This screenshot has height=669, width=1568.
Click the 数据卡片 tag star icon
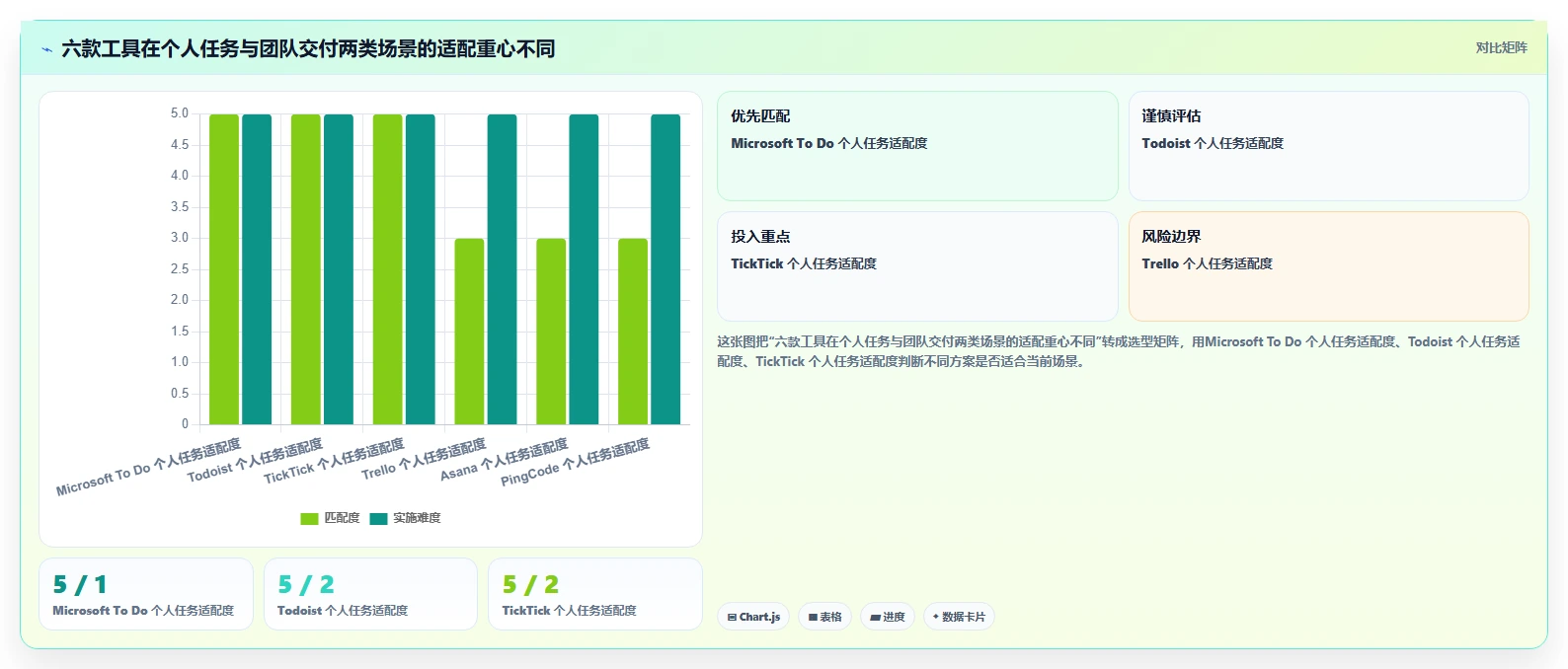[x=936, y=617]
